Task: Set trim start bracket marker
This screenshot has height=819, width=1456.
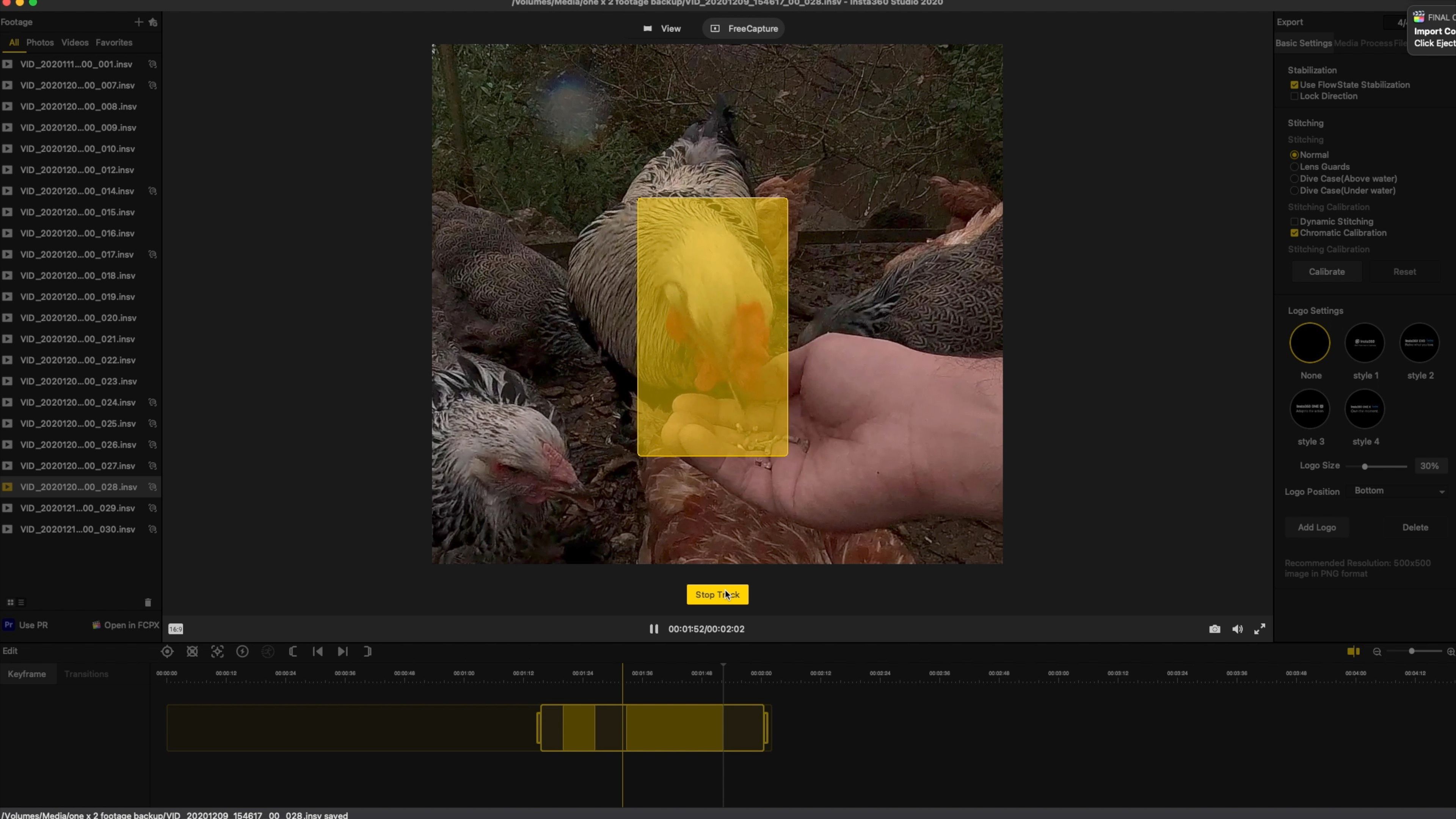Action: pos(293,651)
